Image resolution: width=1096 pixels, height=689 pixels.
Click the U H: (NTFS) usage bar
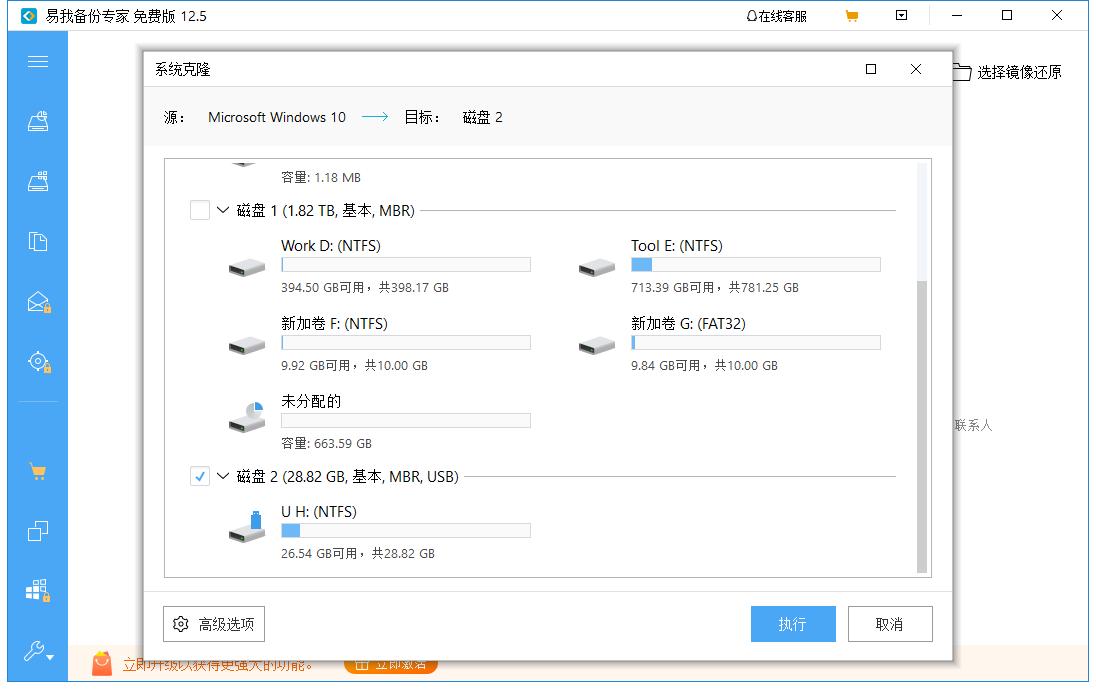pyautogui.click(x=406, y=530)
